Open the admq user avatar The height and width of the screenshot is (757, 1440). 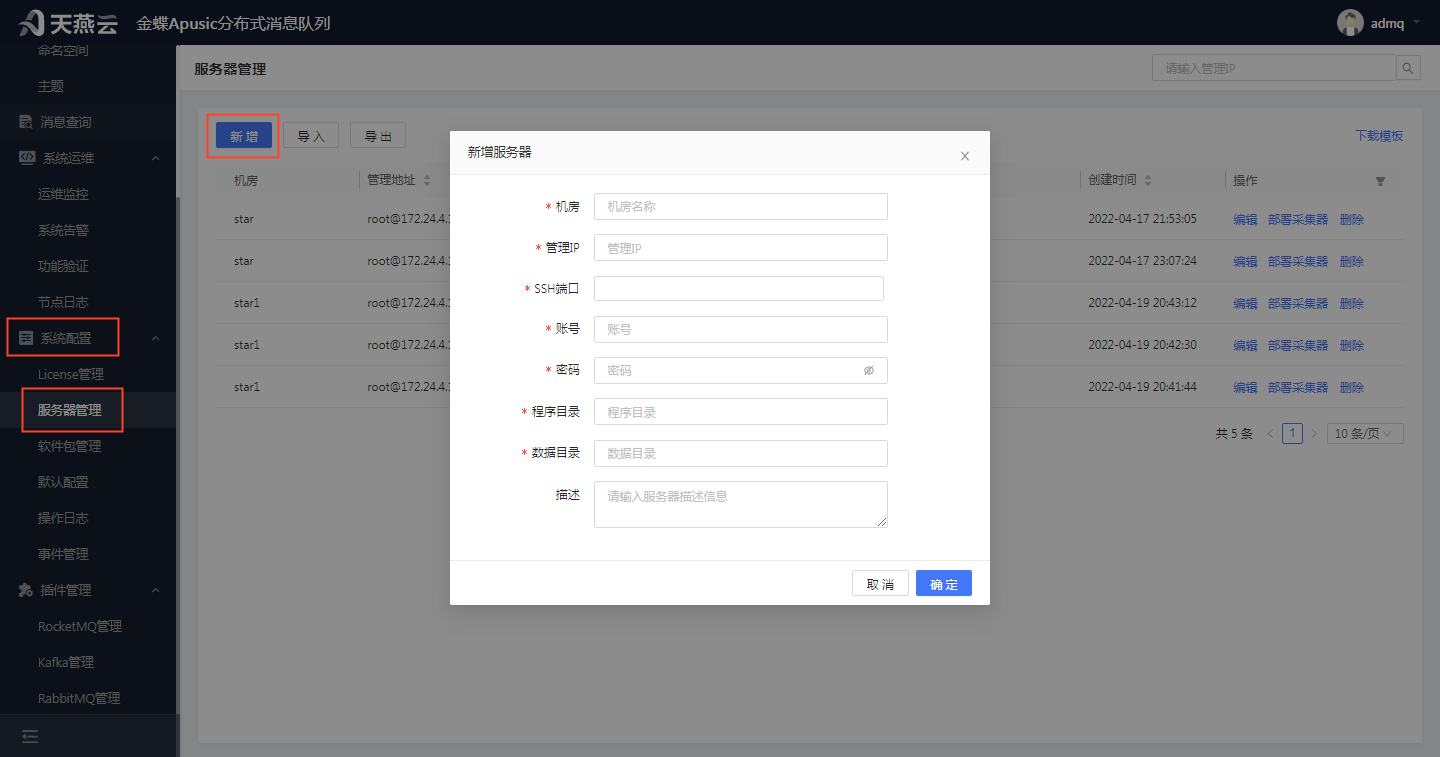pyautogui.click(x=1350, y=23)
